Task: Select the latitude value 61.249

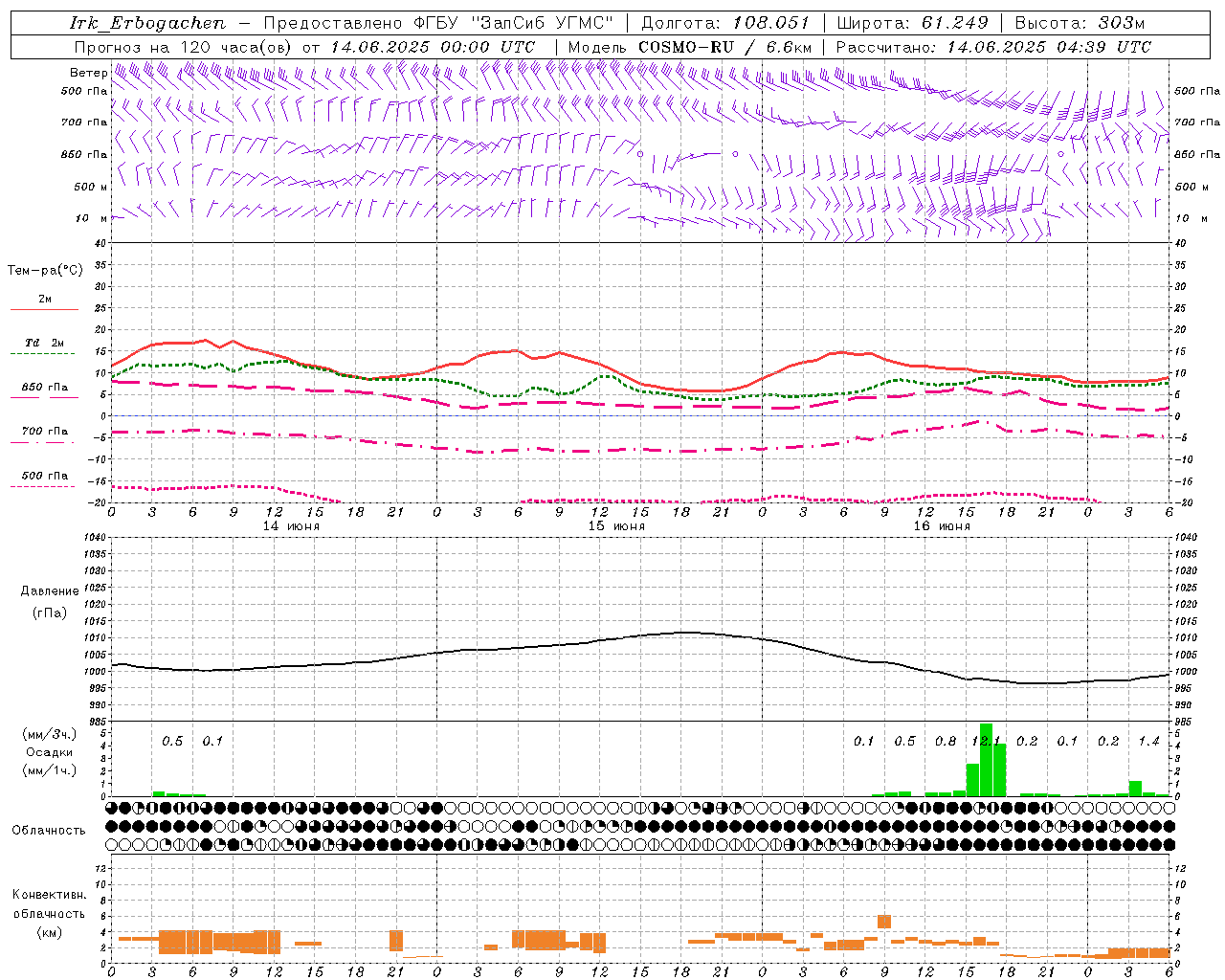Action: click(954, 23)
